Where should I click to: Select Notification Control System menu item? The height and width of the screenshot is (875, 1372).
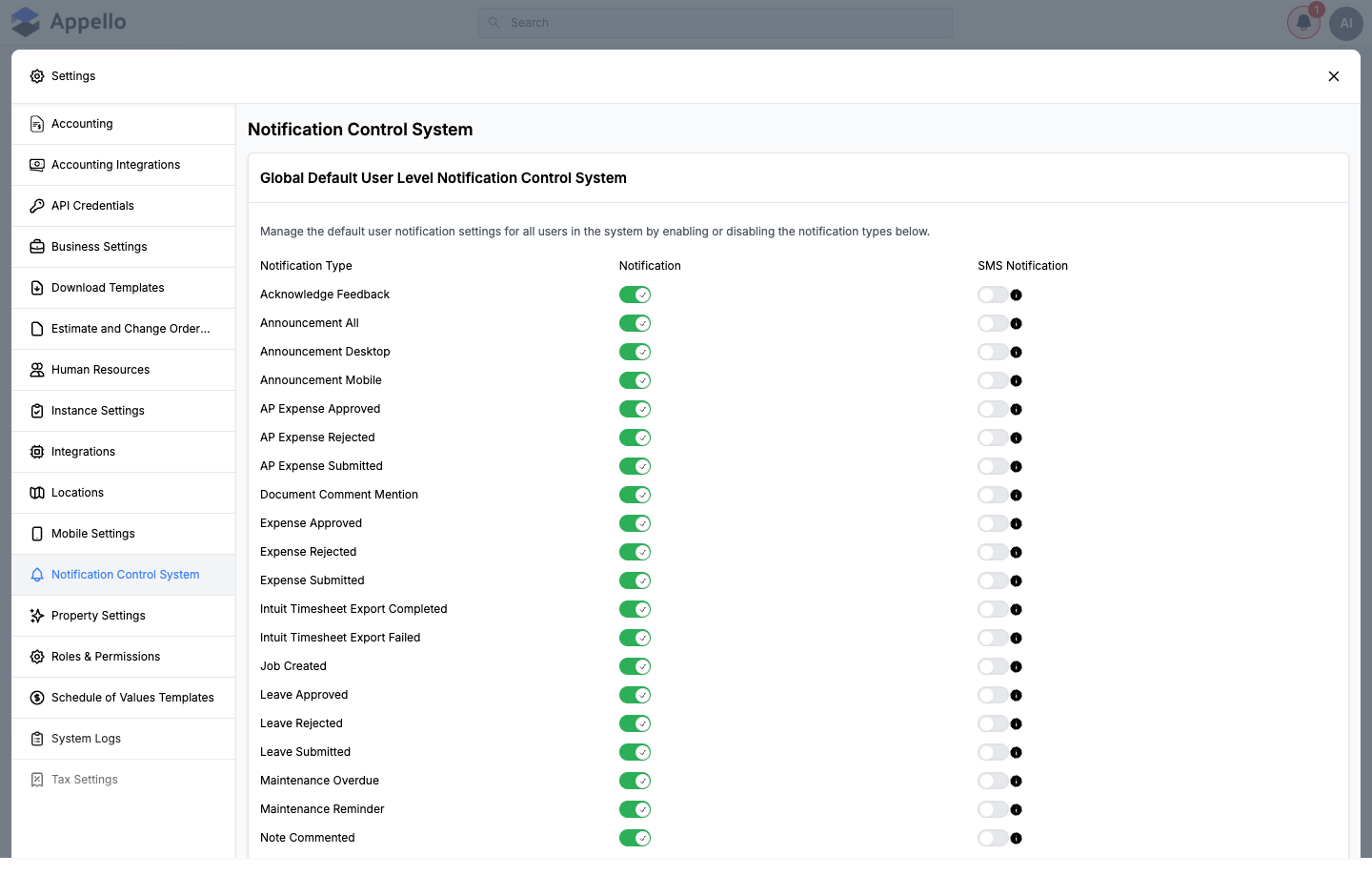(x=124, y=575)
